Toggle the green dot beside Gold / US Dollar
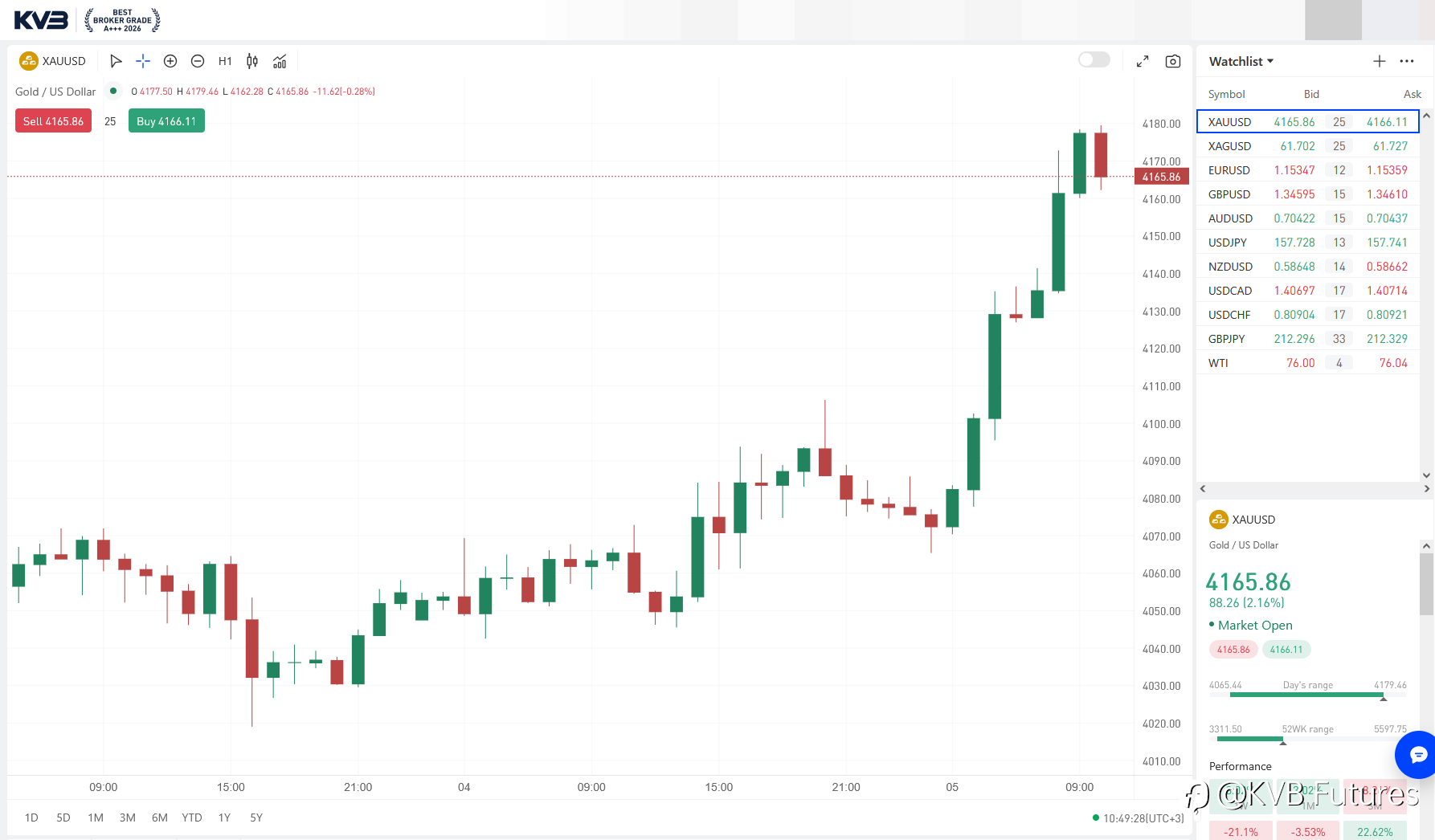 (113, 91)
